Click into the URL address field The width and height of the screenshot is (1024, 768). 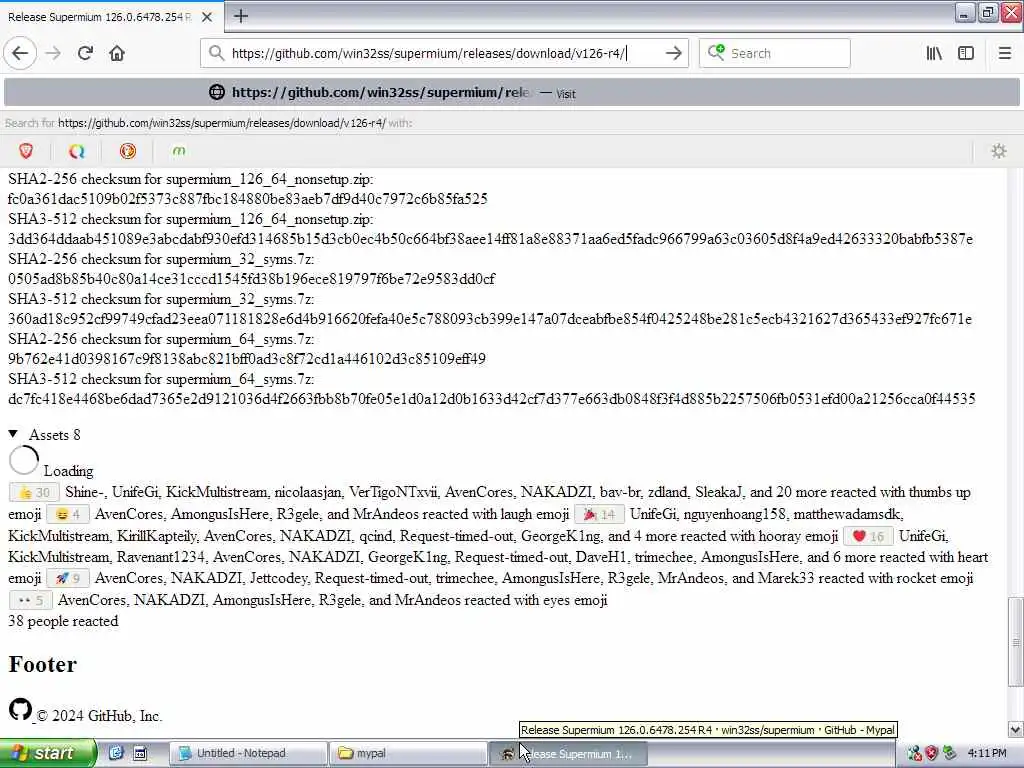click(444, 54)
